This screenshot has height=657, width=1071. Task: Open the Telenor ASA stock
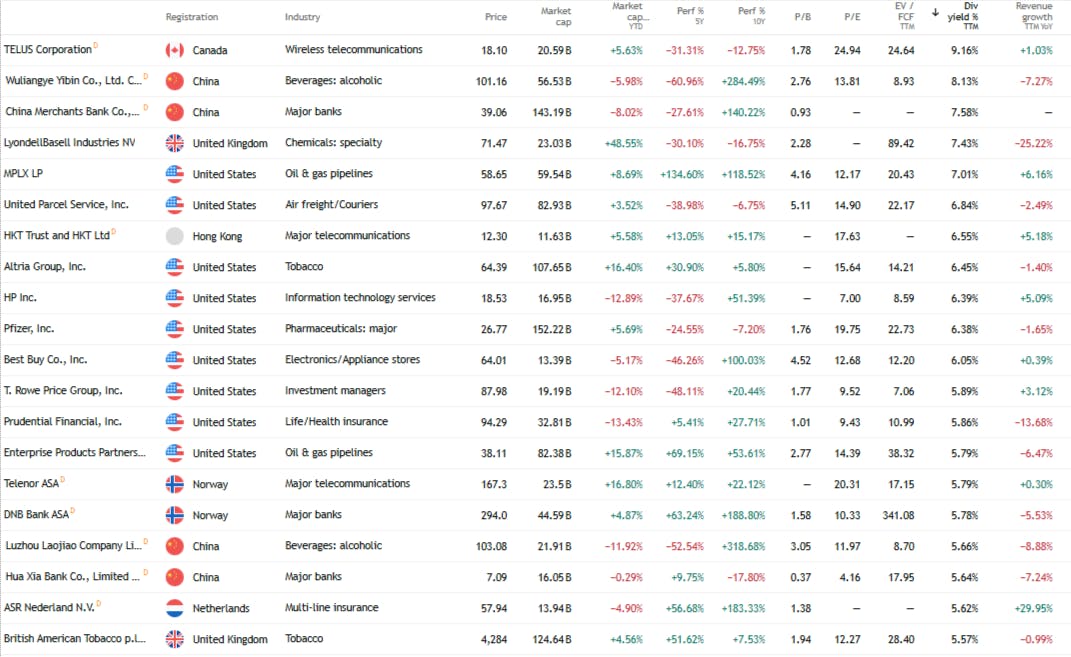(x=31, y=484)
